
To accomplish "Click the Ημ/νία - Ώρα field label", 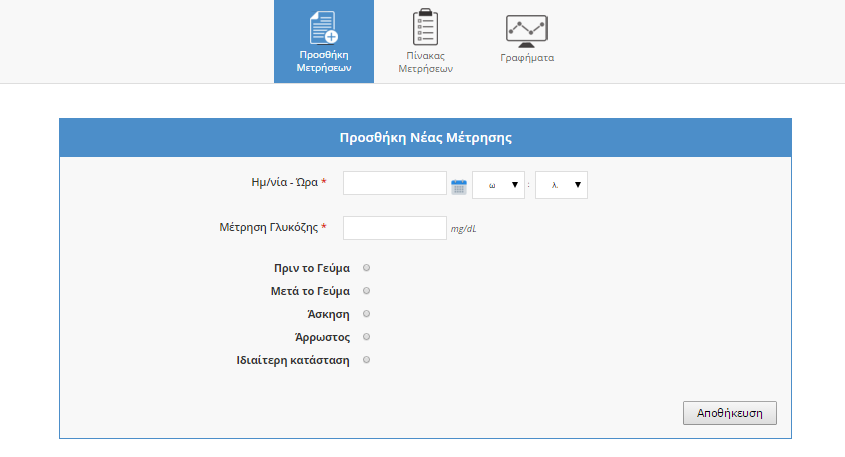I will click(285, 183).
